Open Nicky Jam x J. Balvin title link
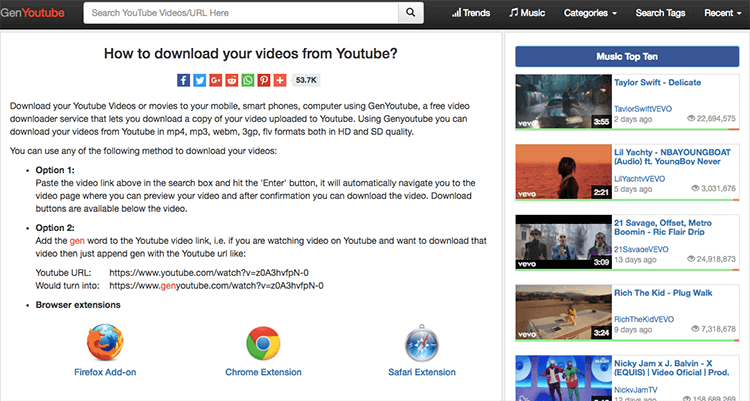 (672, 368)
